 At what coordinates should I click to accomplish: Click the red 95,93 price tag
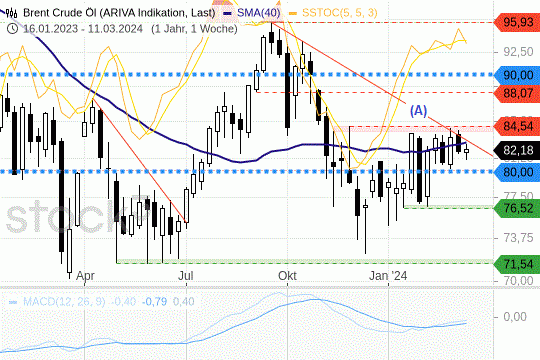[x=517, y=22]
